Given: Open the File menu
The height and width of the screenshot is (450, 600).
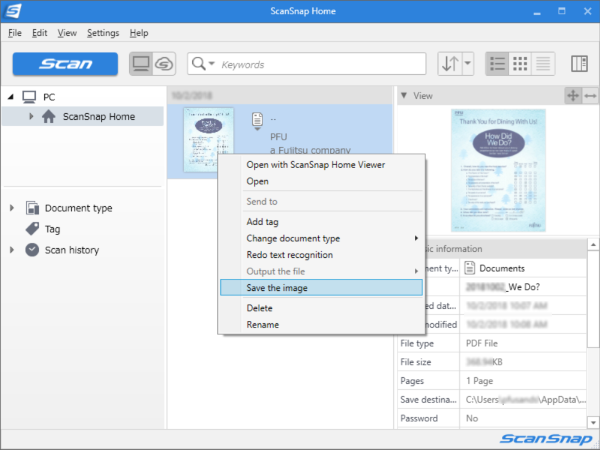Looking at the screenshot, I should tap(15, 33).
